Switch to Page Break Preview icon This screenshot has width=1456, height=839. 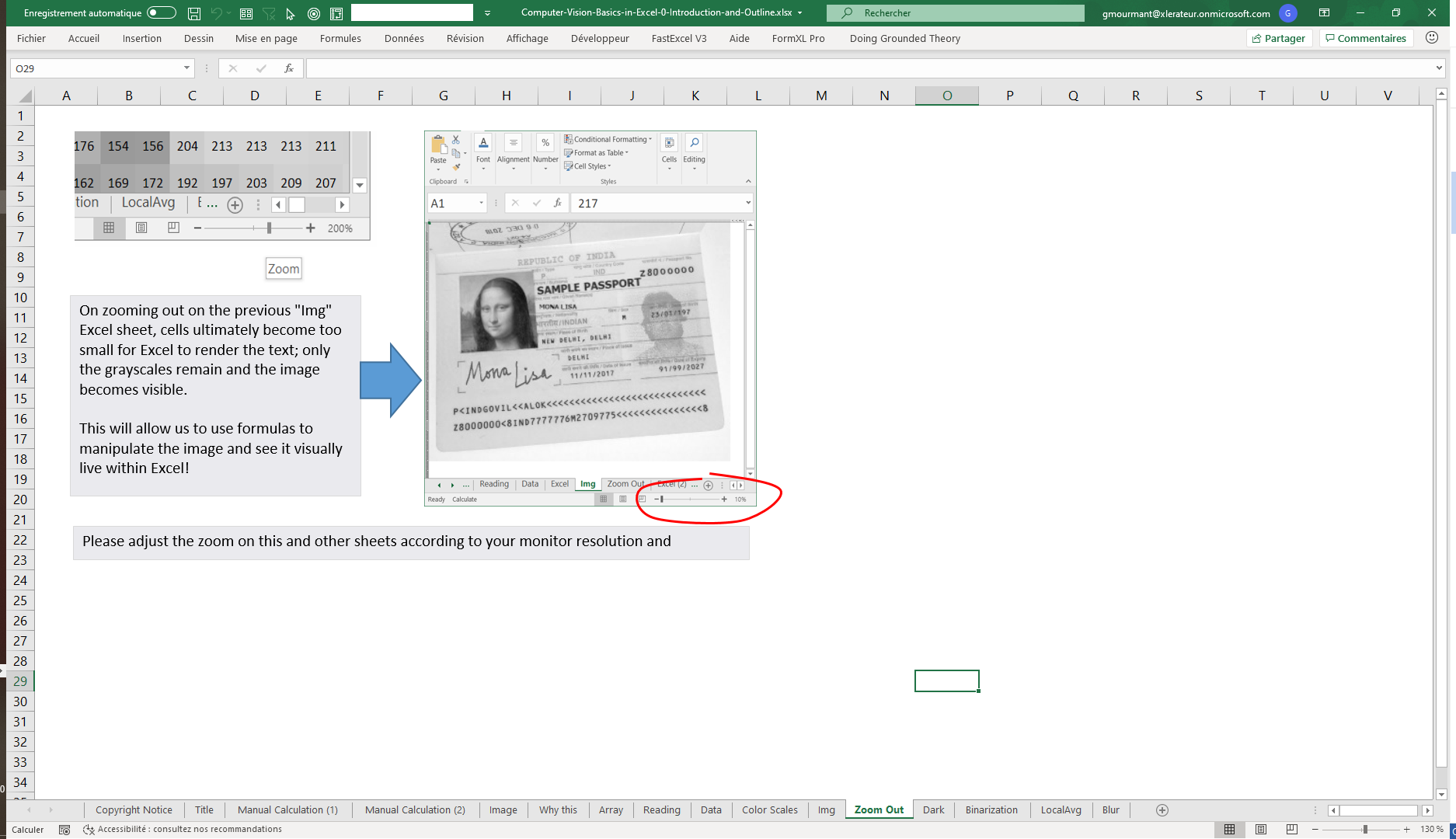coord(1291,830)
